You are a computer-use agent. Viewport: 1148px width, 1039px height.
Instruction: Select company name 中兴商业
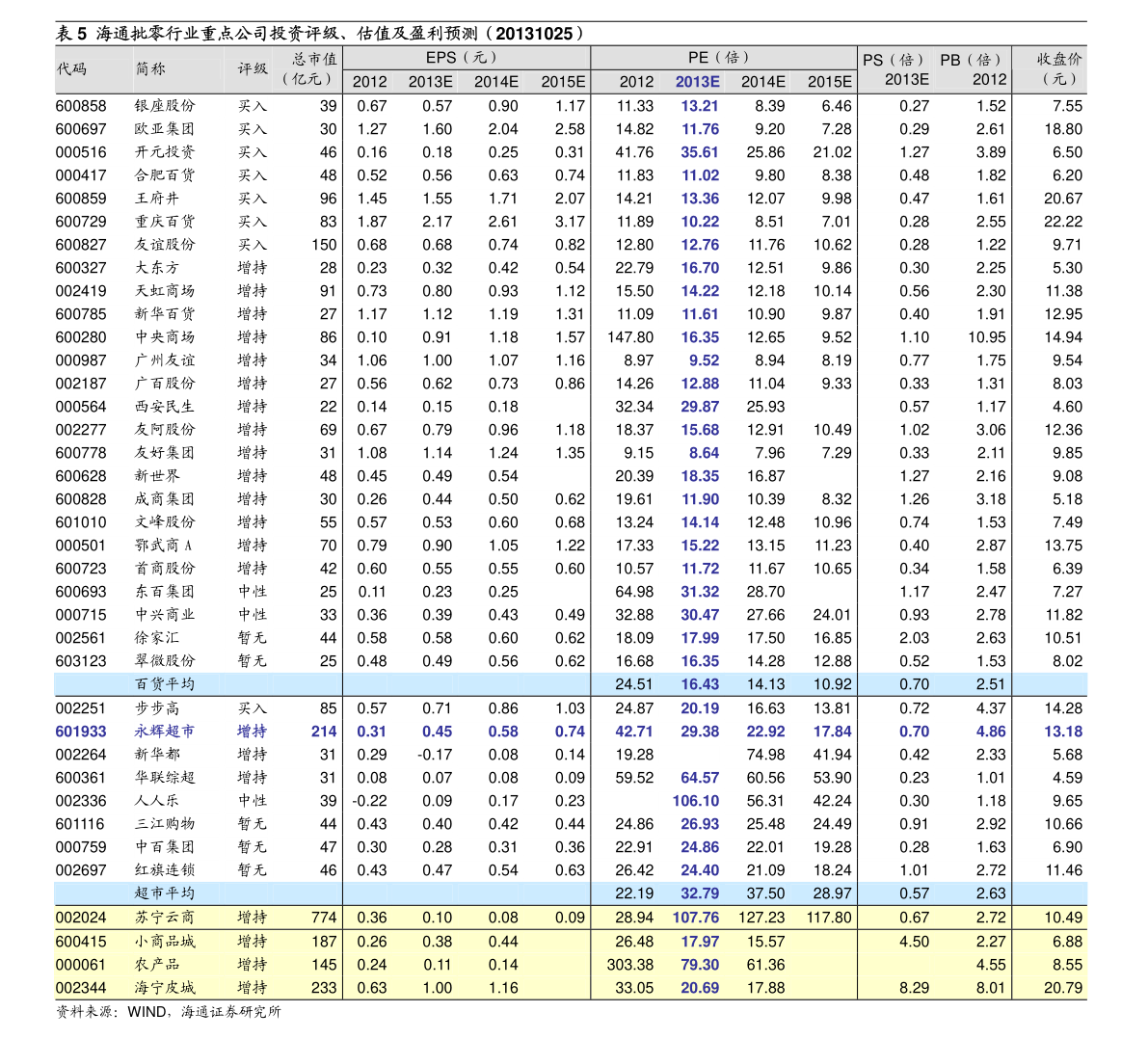(x=166, y=615)
